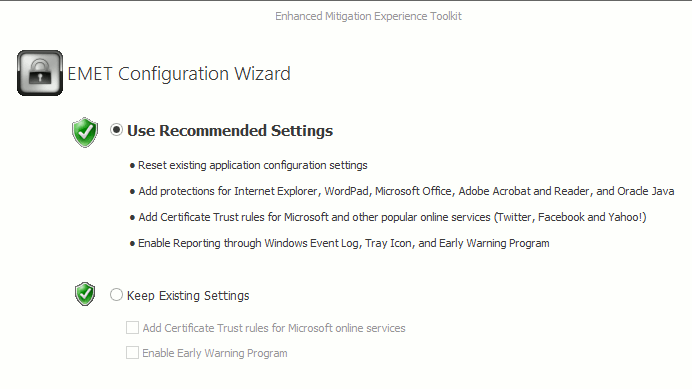This screenshot has height=389, width=692.
Task: Click the bullet dot before Add protections
Action: point(132,192)
